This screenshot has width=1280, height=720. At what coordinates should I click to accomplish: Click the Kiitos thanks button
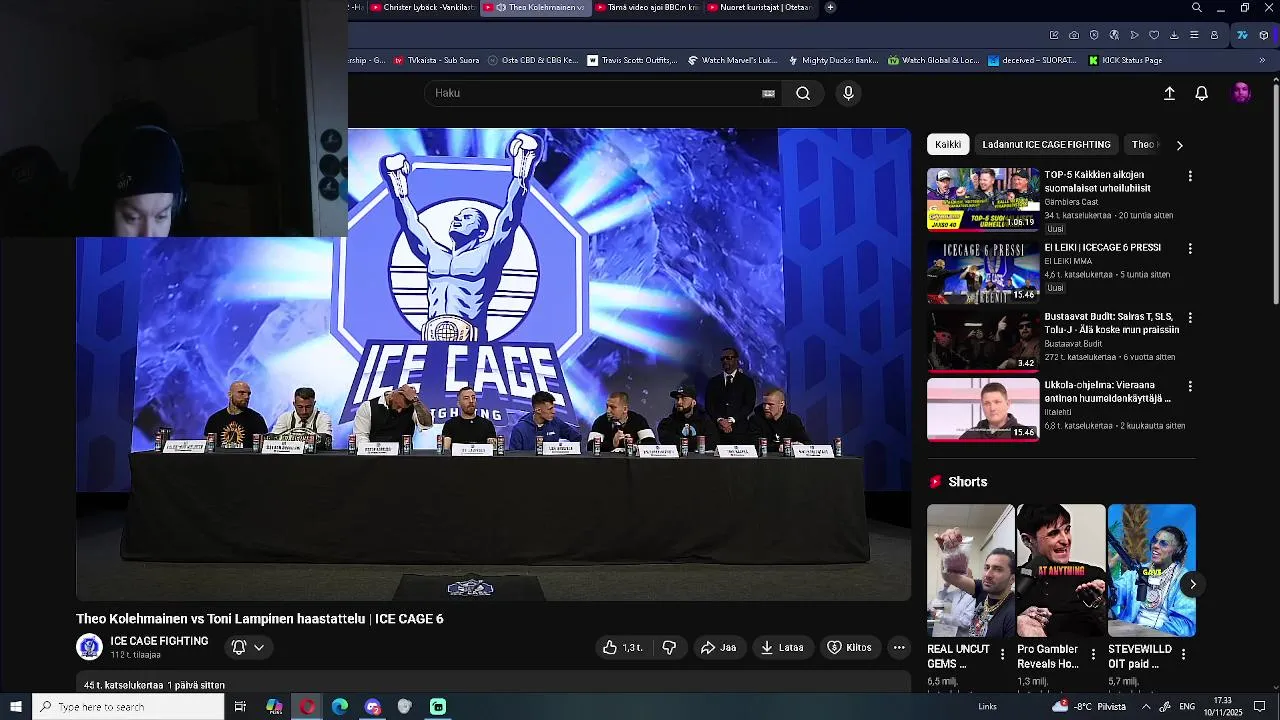pos(849,648)
